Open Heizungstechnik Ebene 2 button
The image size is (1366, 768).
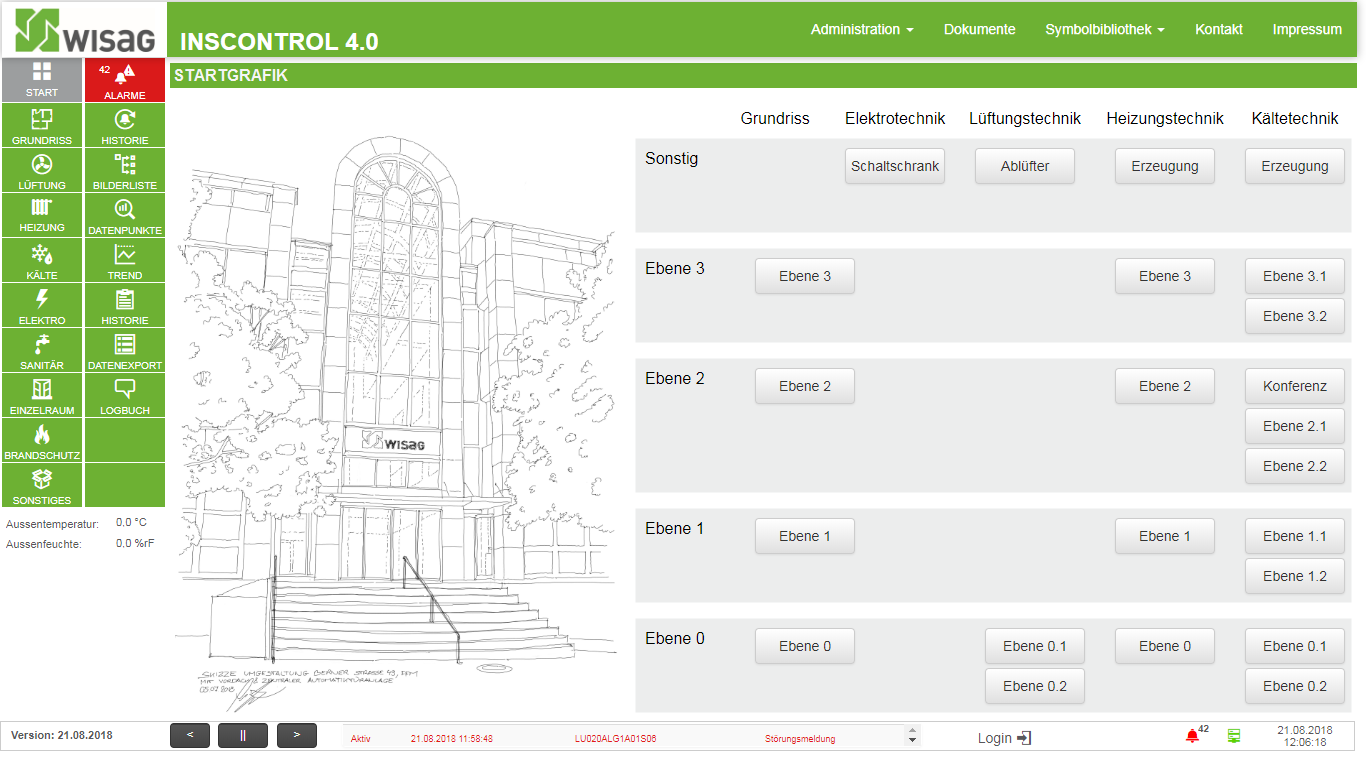coord(1165,386)
